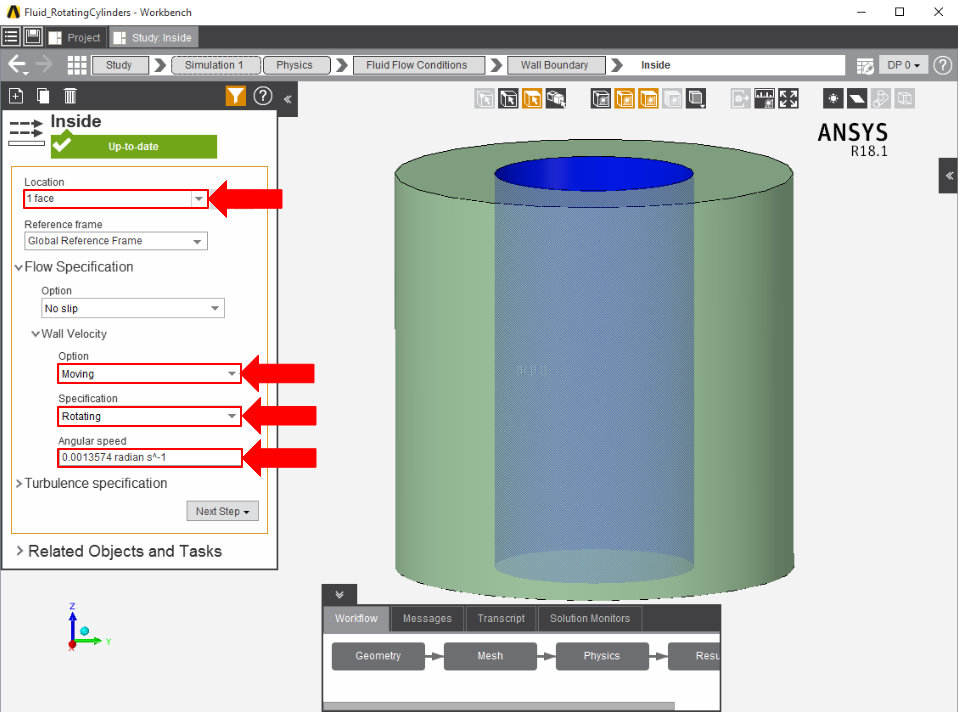The image size is (958, 712).
Task: Open the DP 0 dropdown
Action: 904,65
